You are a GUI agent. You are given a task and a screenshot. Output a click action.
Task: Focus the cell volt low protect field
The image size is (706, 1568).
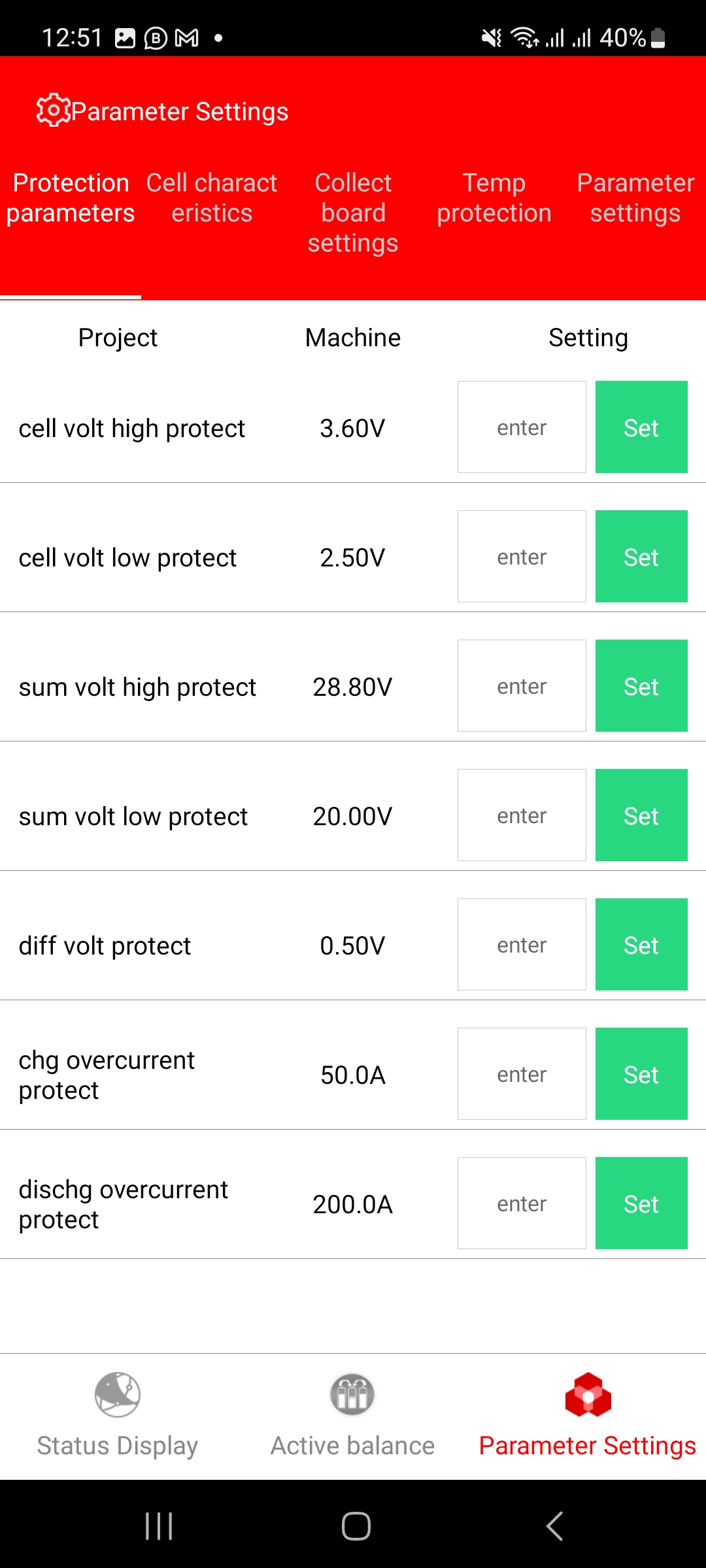click(x=522, y=557)
